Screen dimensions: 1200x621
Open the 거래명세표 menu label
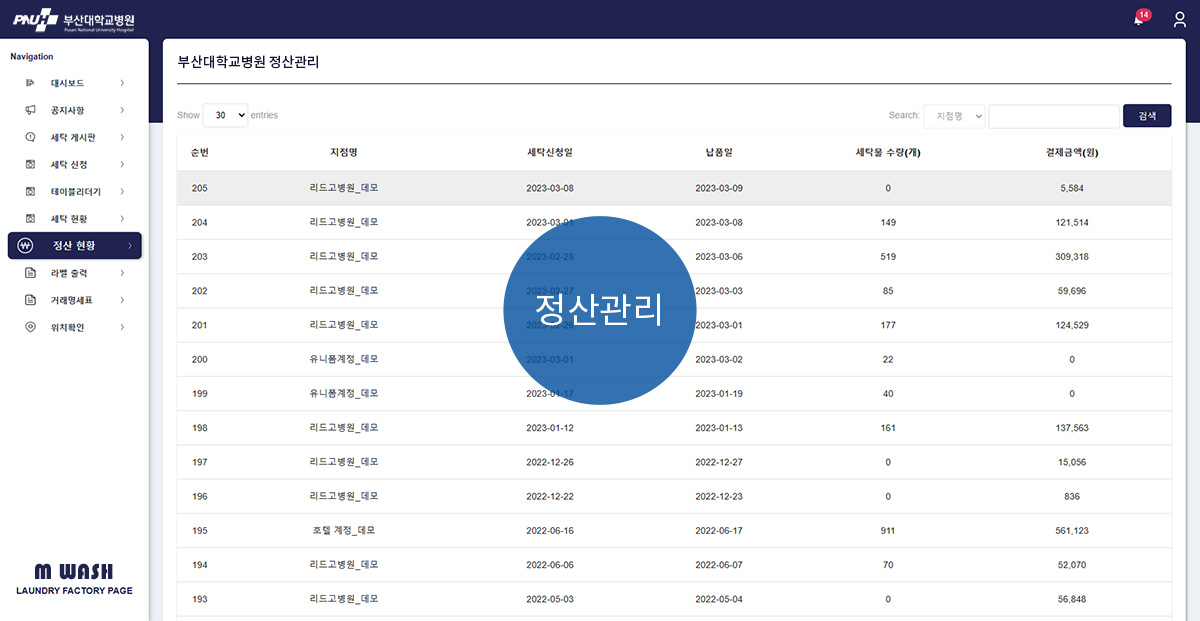tap(73, 300)
